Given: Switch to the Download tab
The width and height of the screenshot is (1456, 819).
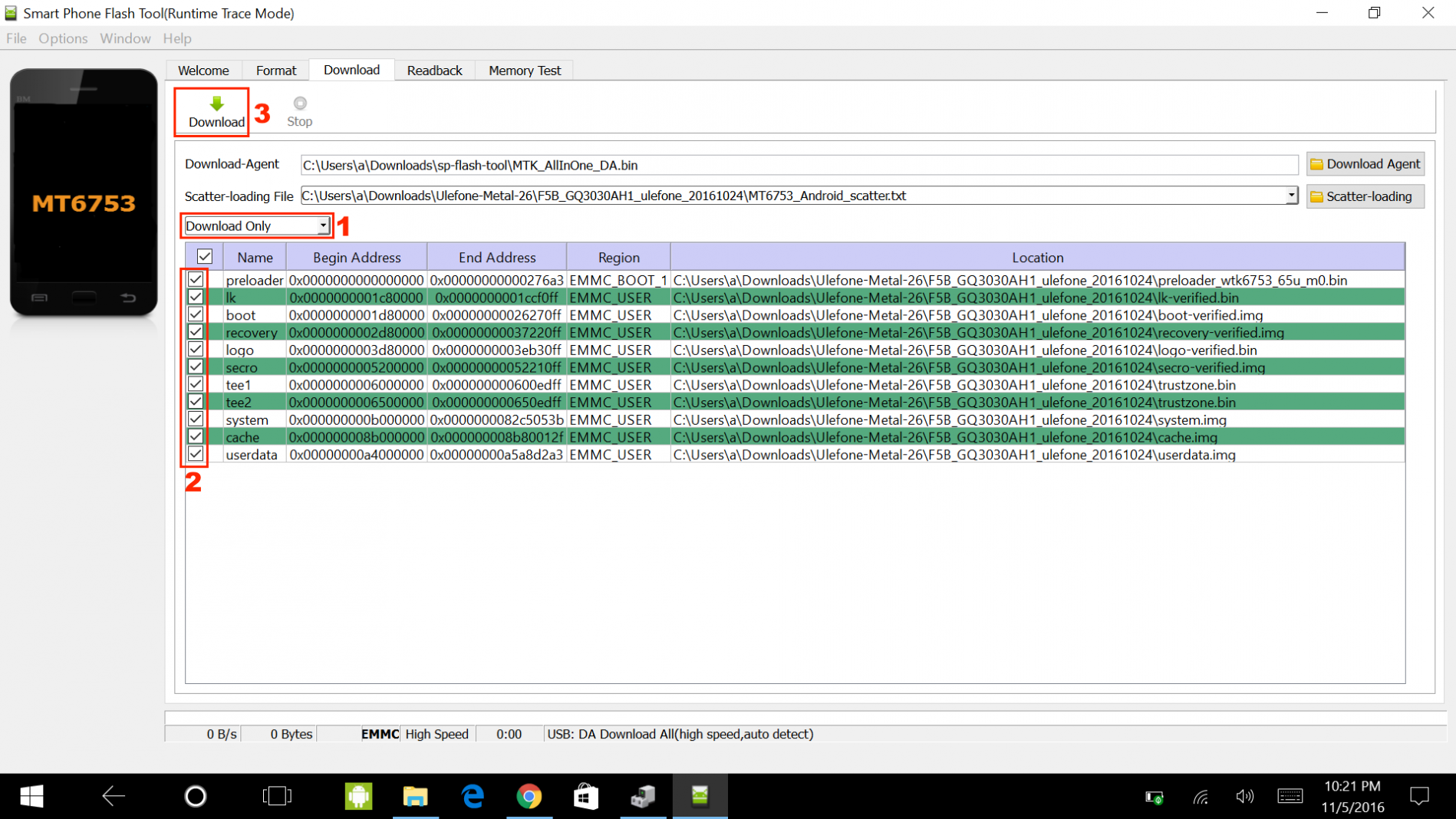Looking at the screenshot, I should tap(351, 70).
